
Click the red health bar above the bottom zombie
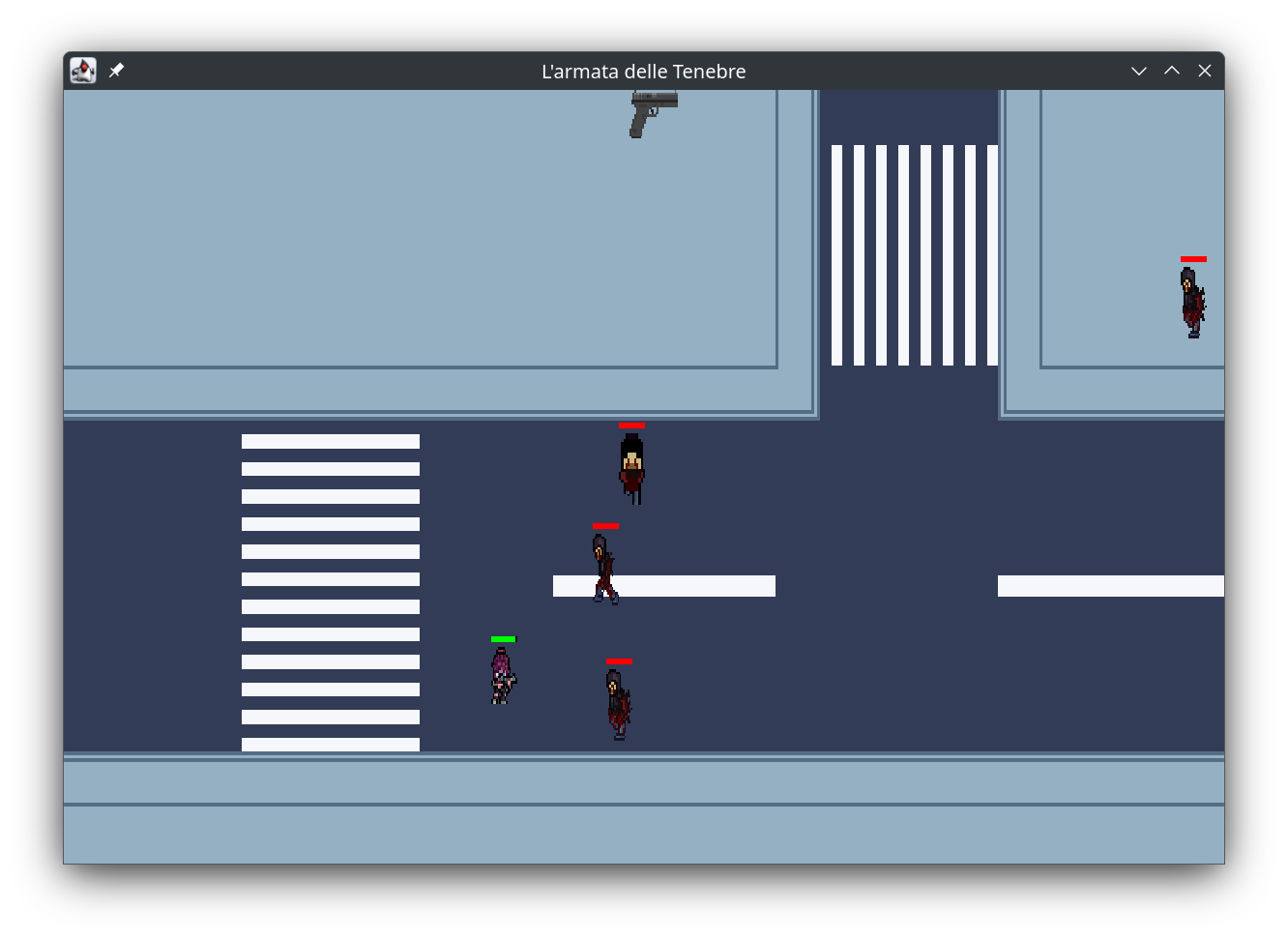pos(619,661)
